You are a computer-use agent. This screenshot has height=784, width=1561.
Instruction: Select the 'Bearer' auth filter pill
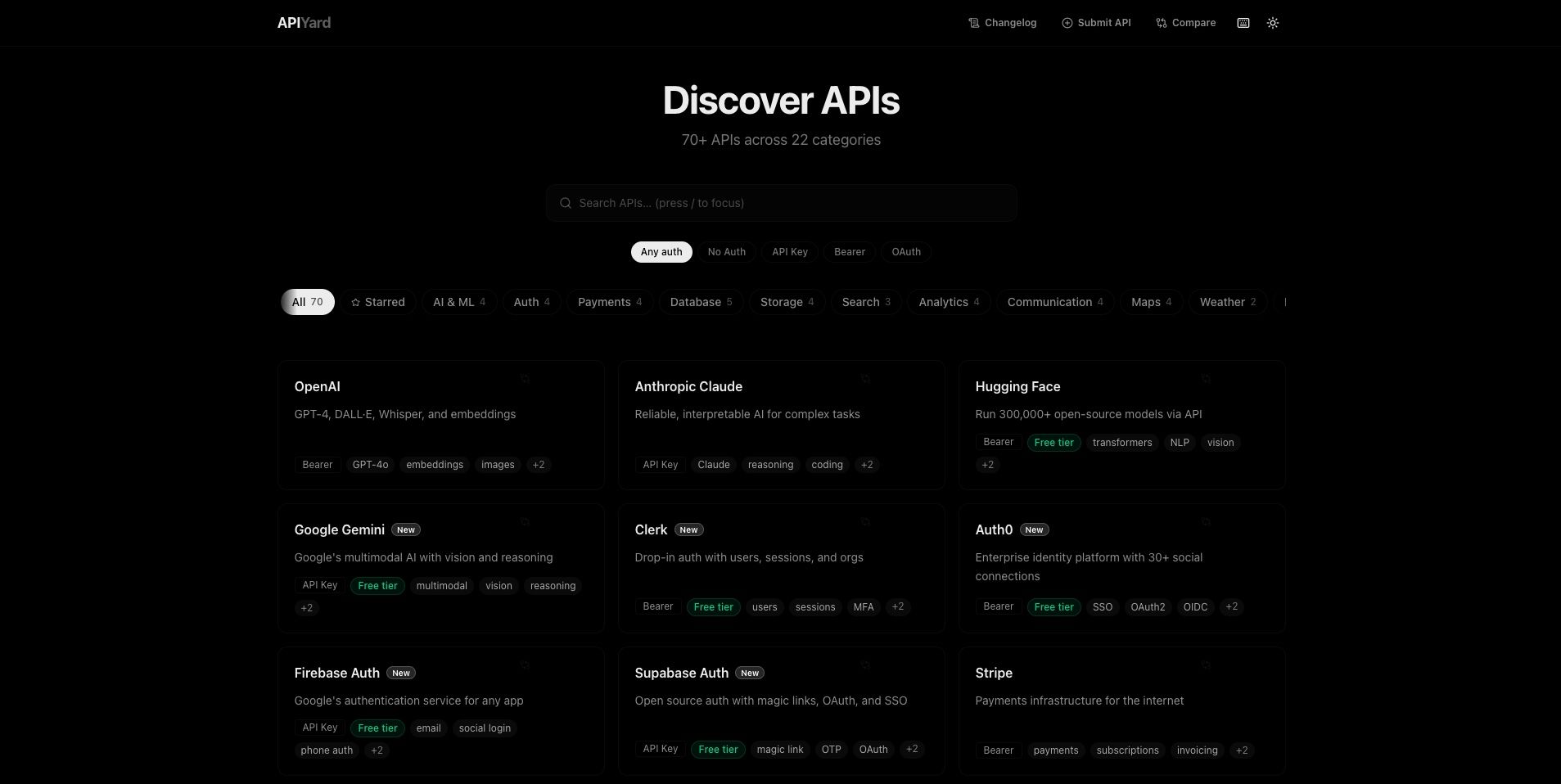pos(850,252)
